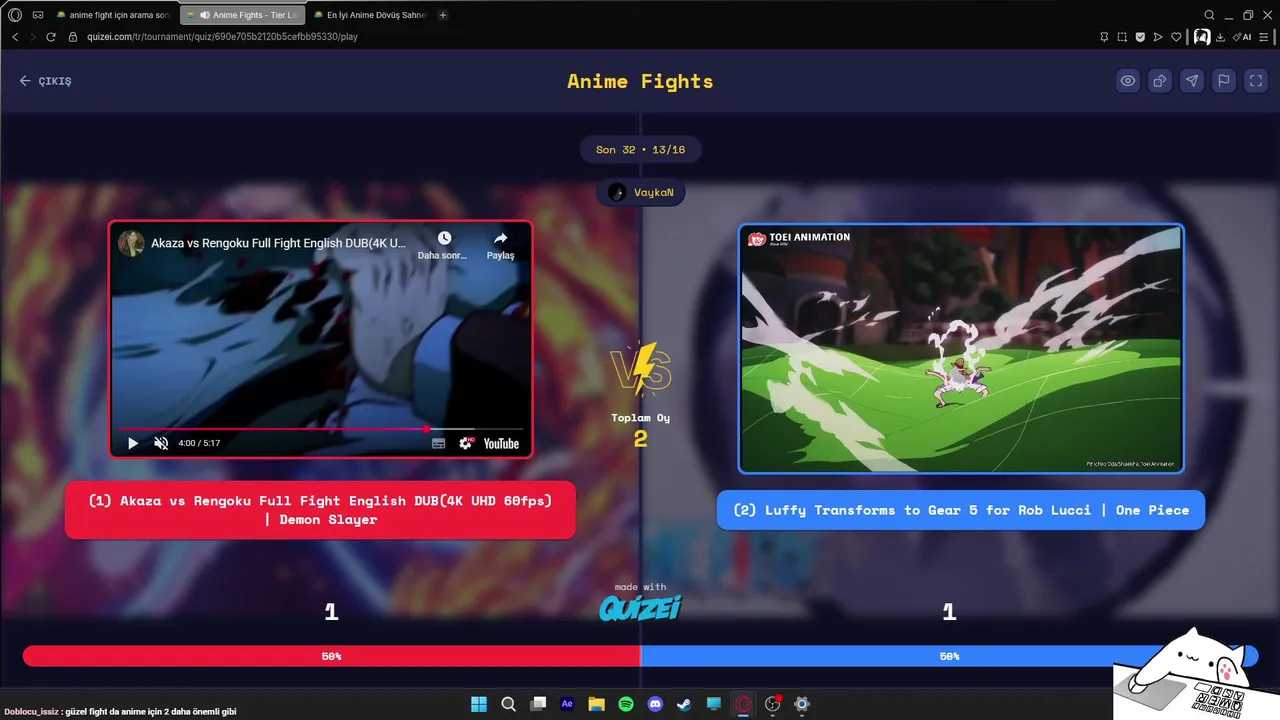
Task: Go back with the browser back arrow
Action: tap(15, 37)
